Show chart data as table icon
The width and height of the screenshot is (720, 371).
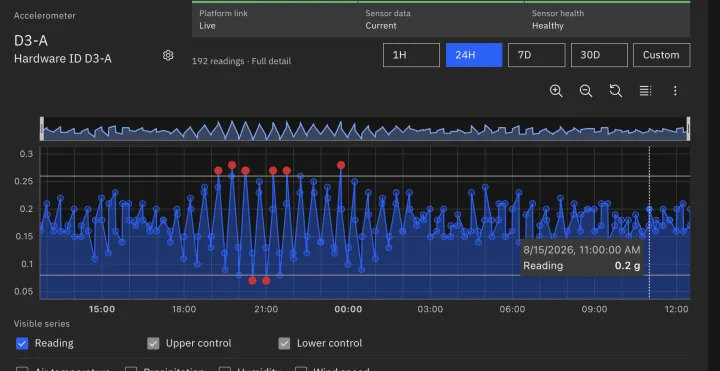tap(646, 91)
